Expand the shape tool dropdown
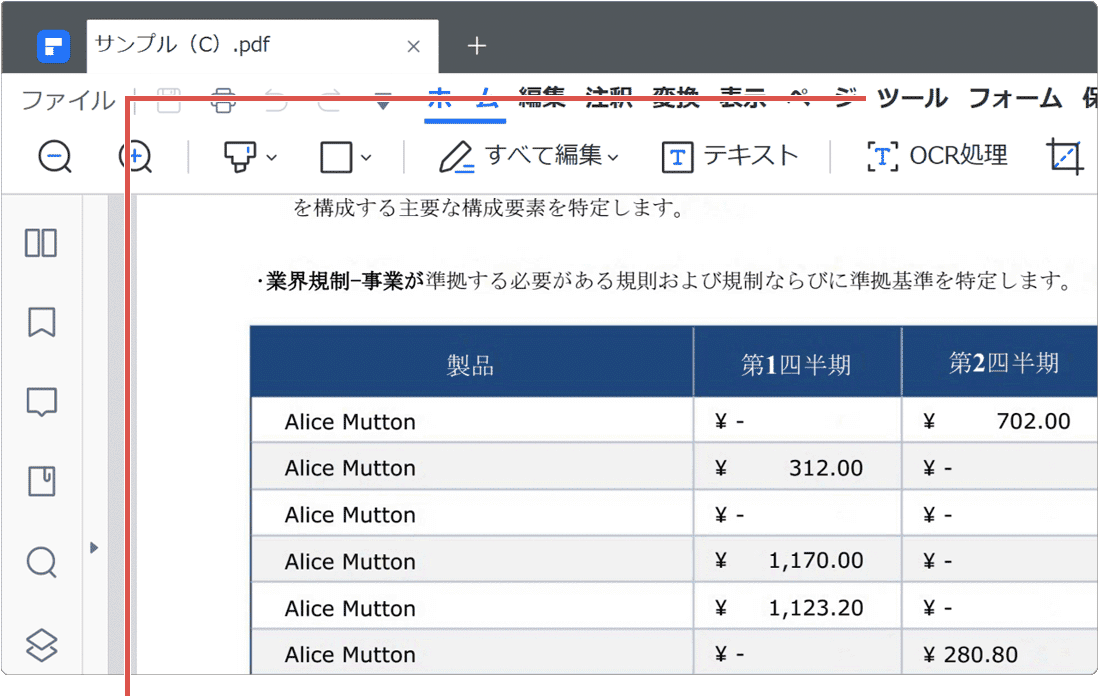1100x696 pixels. coord(364,157)
